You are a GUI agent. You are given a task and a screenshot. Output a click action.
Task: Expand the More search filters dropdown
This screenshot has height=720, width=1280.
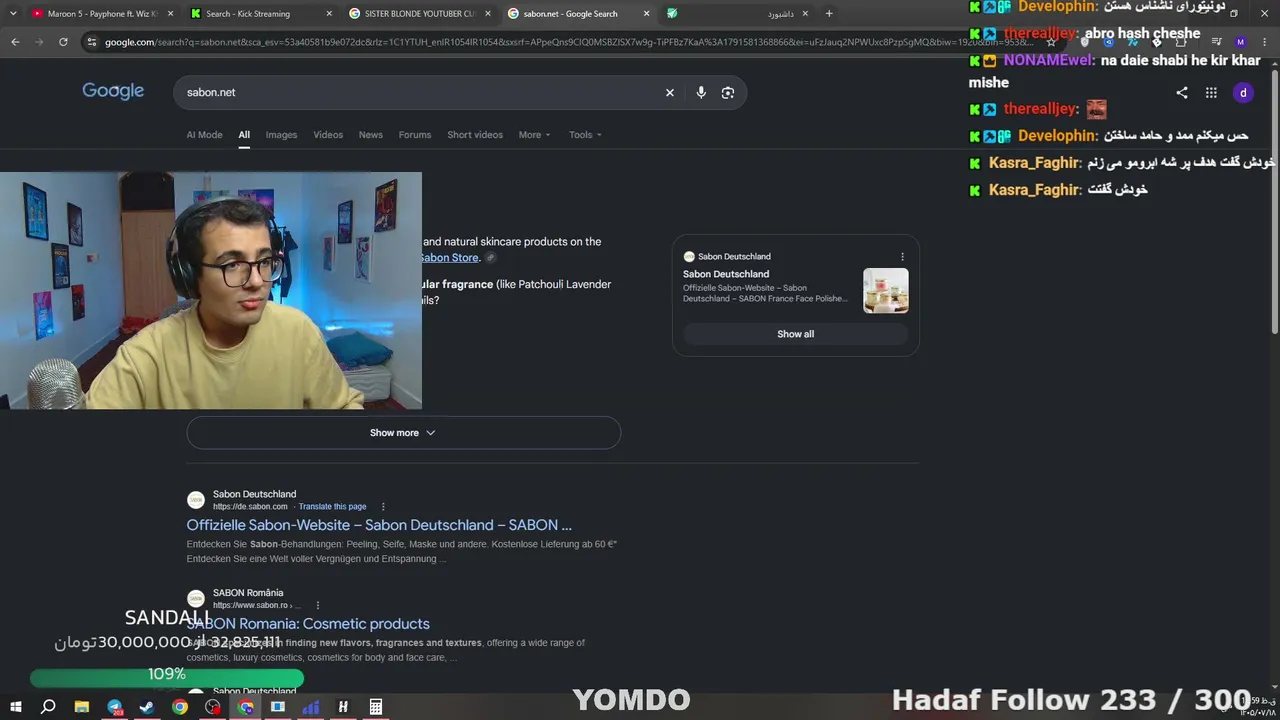tap(535, 135)
